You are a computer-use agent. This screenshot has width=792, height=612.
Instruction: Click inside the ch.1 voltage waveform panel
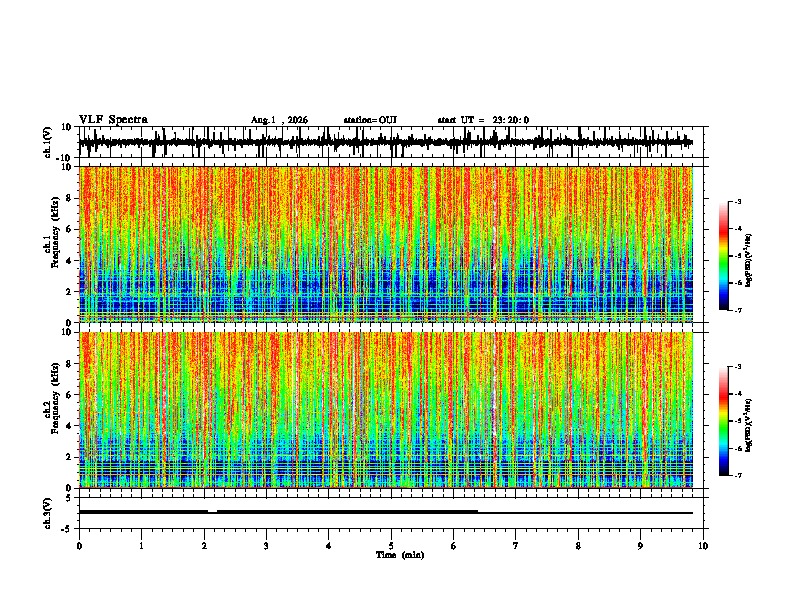click(x=393, y=142)
